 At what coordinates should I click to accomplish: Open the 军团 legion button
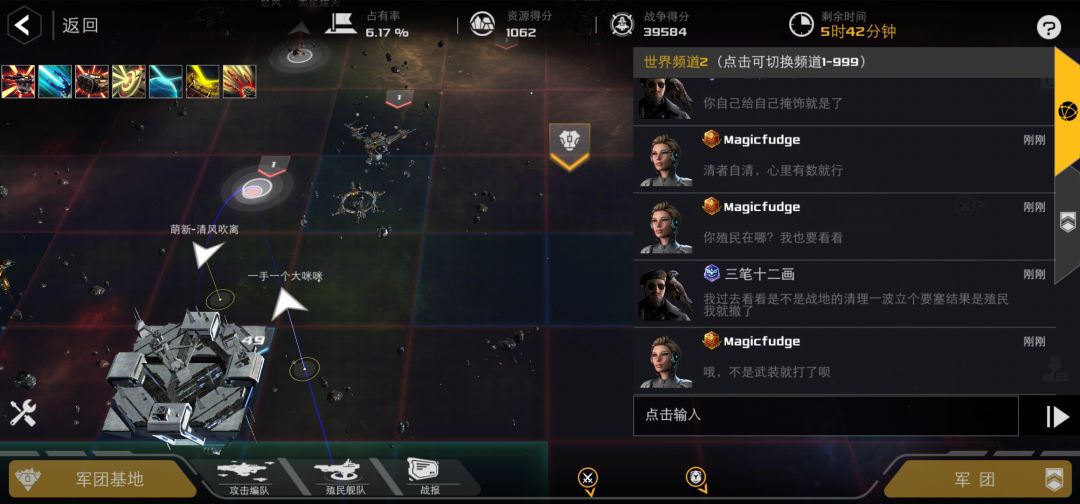pos(978,479)
